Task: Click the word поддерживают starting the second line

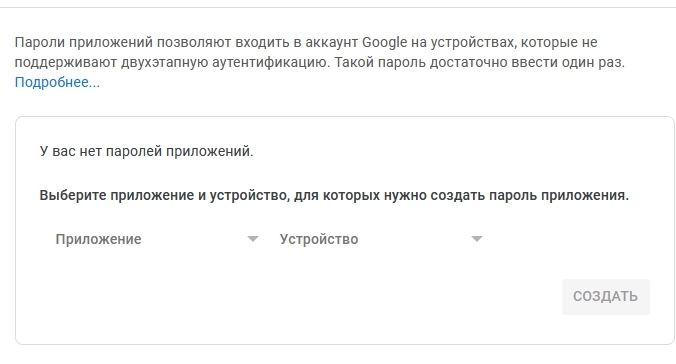Action: pos(66,62)
